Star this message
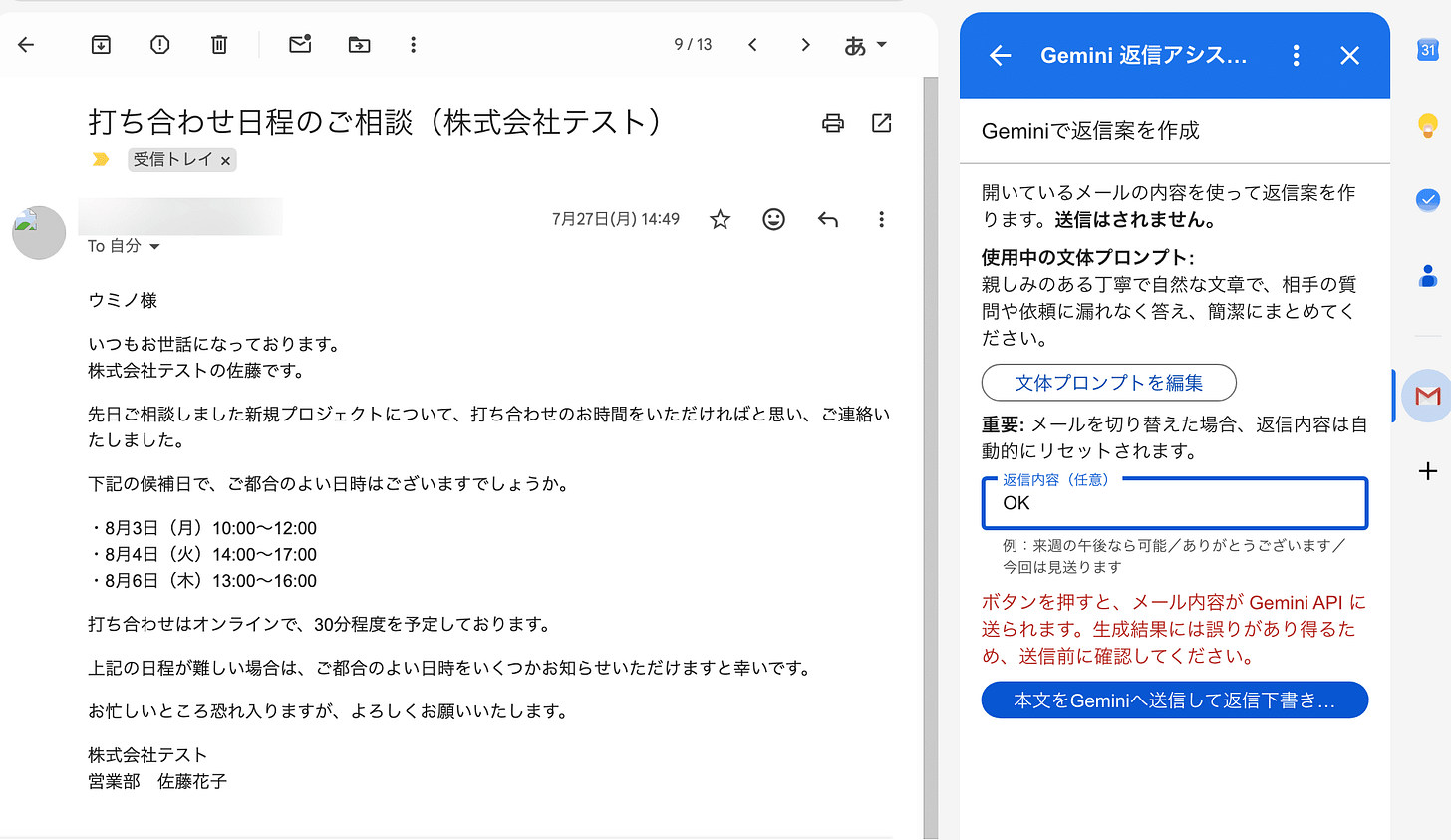The width and height of the screenshot is (1451, 840). coord(720,219)
